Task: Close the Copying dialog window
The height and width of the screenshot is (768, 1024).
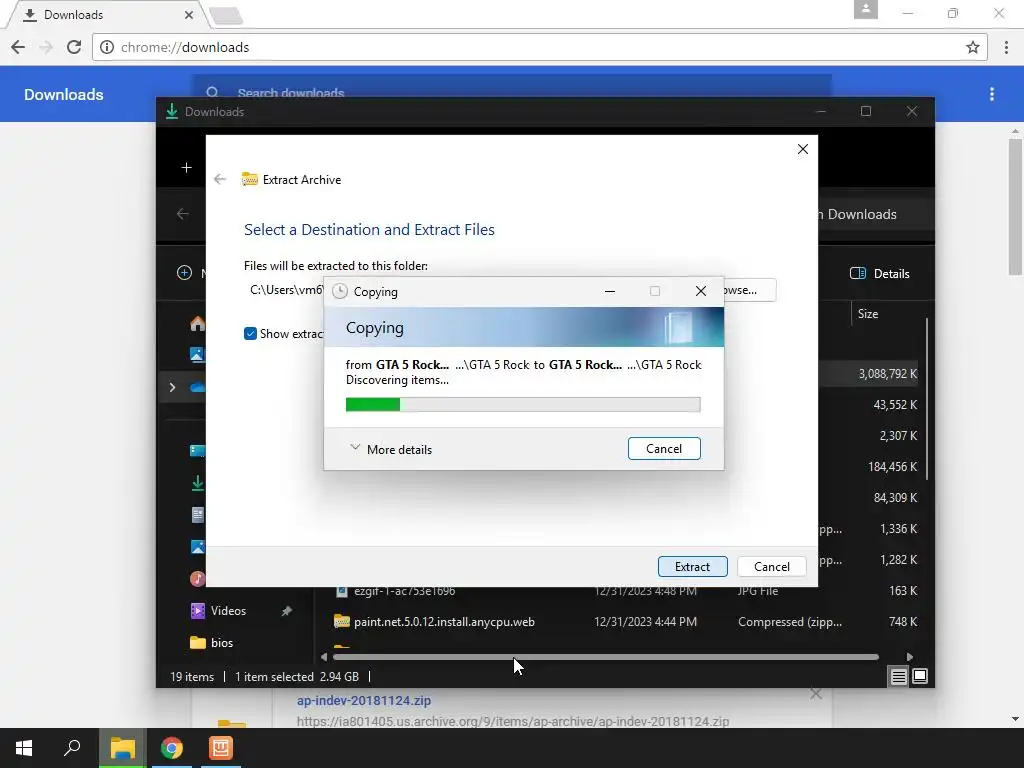Action: tap(701, 291)
